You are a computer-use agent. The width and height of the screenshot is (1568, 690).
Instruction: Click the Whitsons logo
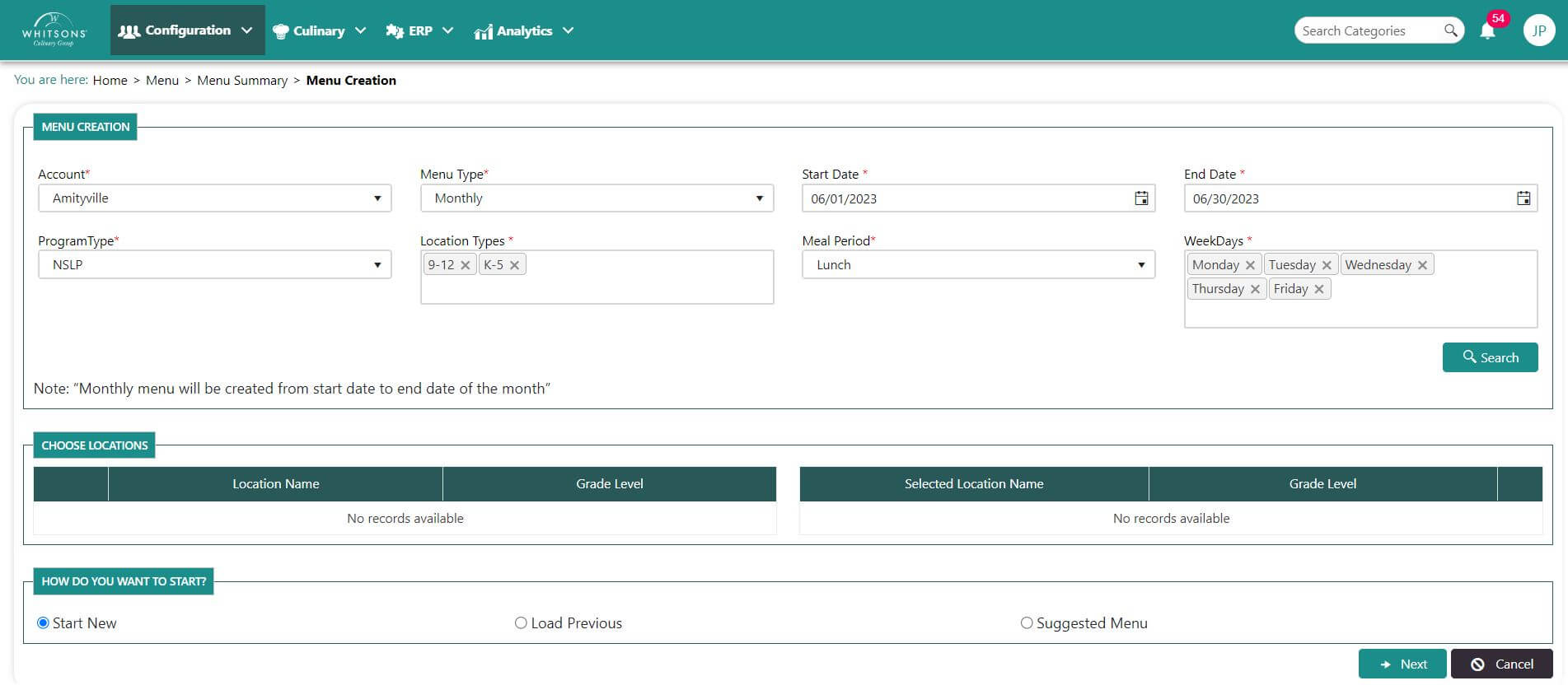[54, 30]
